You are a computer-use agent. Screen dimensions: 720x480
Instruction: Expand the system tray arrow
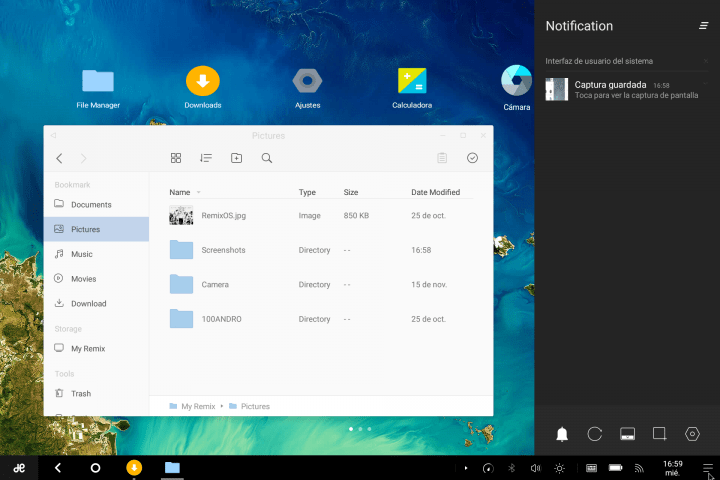[466, 469]
